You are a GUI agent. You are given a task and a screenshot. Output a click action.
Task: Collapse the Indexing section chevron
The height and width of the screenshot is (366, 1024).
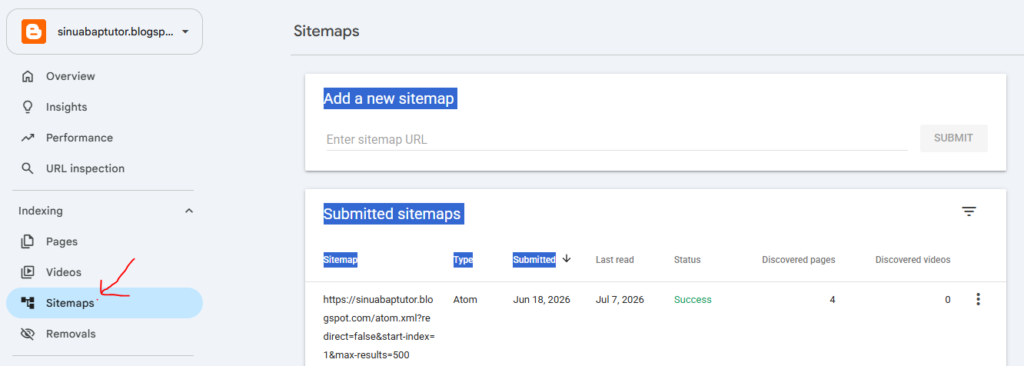(189, 211)
